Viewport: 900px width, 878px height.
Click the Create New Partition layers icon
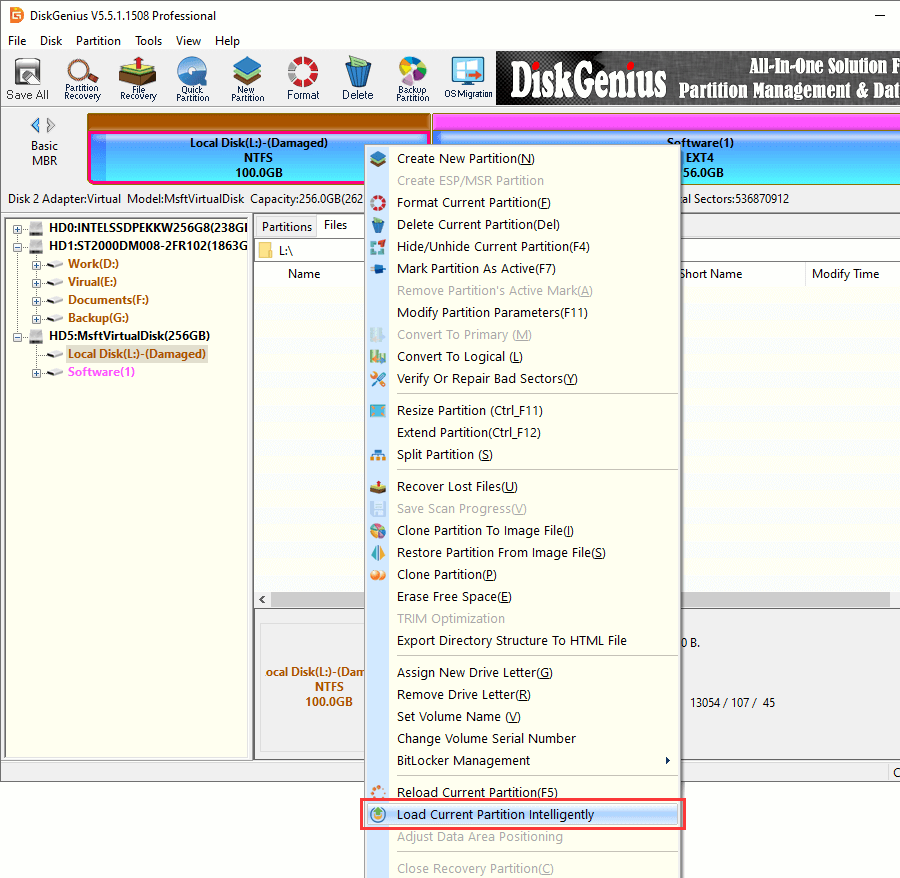(x=378, y=159)
